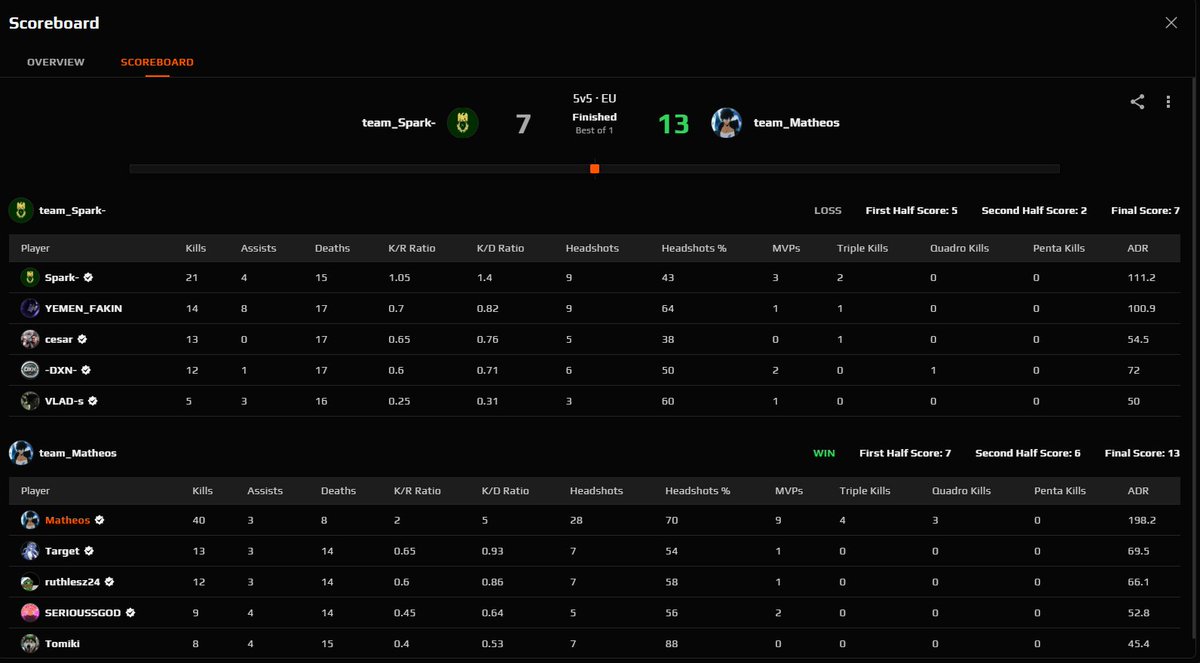
Task: Click the 'Best of 1' label
Action: coord(594,131)
